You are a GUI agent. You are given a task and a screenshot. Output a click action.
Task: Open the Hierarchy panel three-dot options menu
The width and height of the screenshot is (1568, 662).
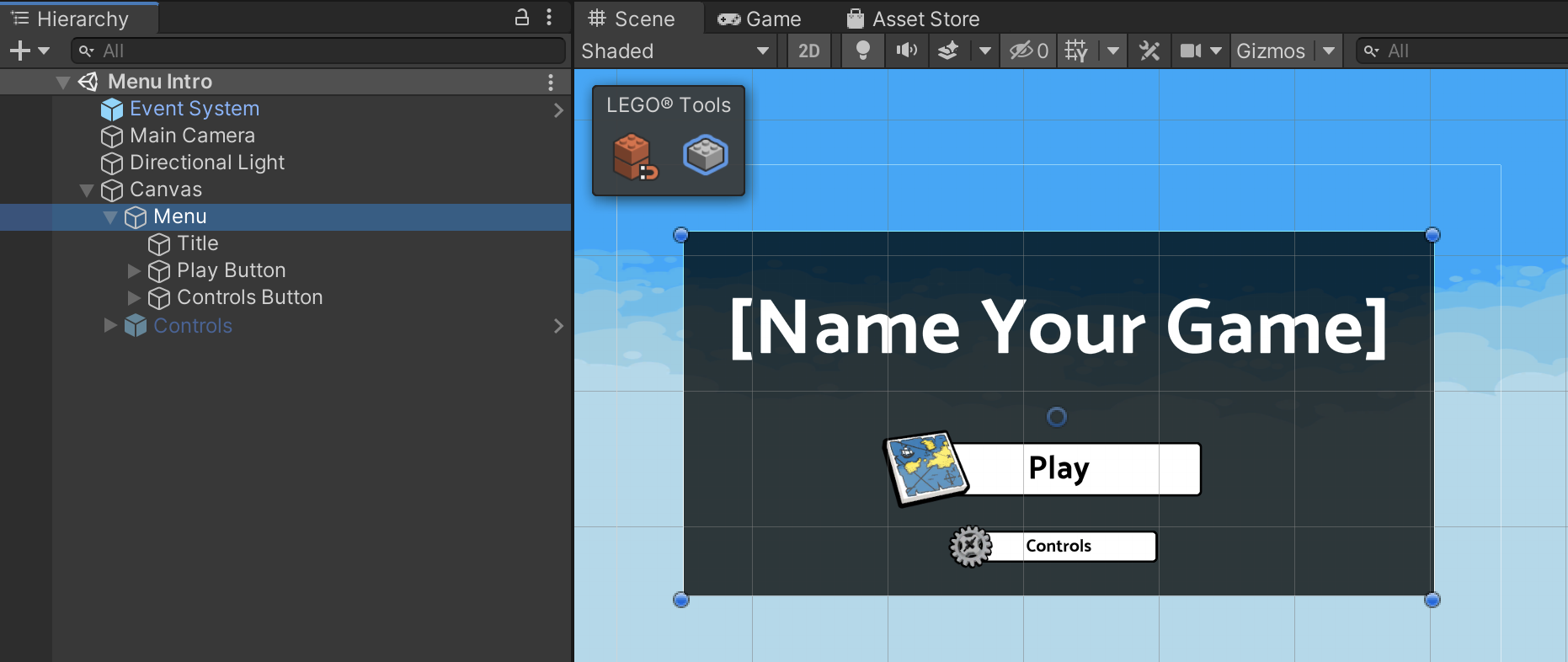(549, 18)
